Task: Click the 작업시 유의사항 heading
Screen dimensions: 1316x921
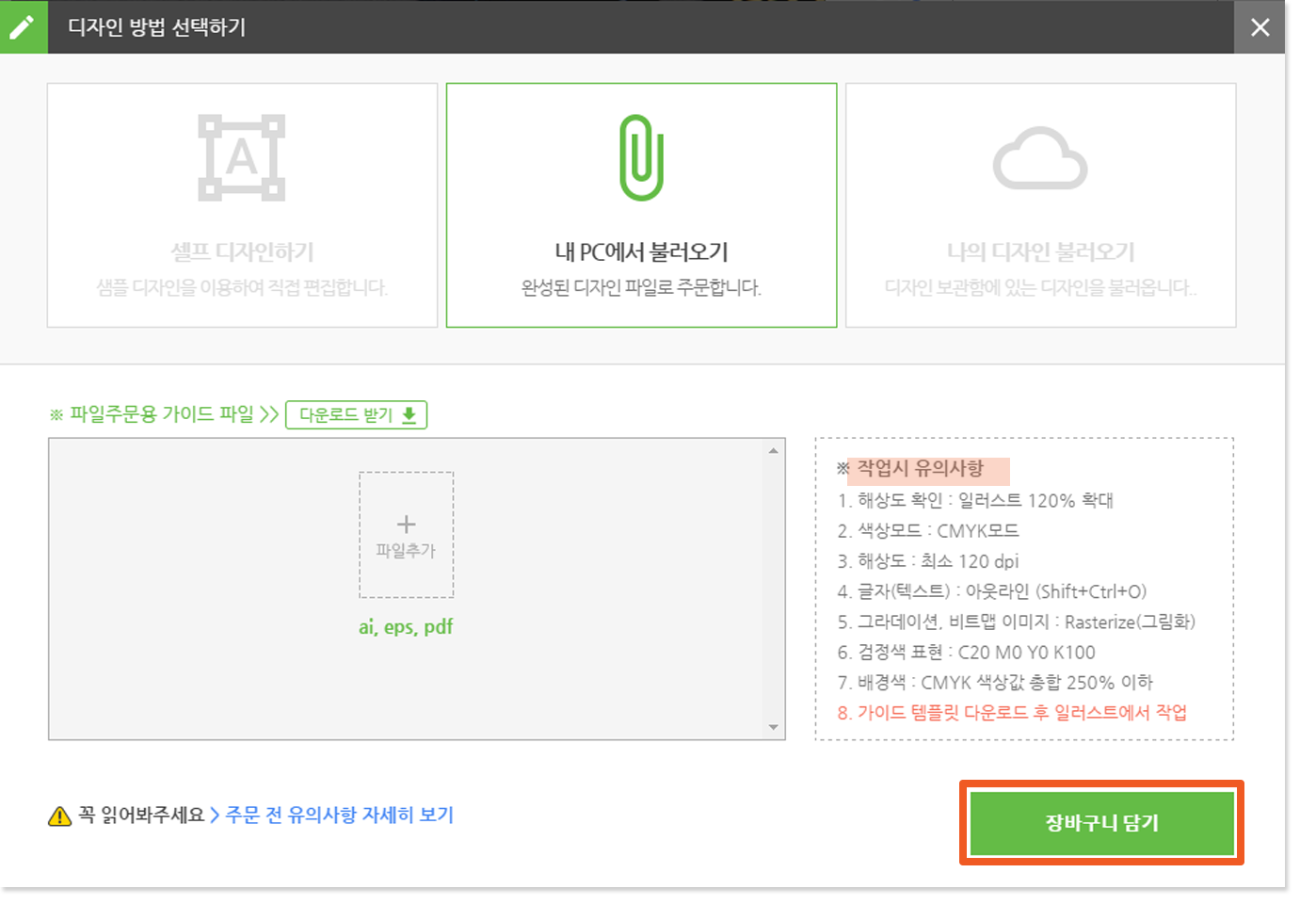Action: coord(921,468)
